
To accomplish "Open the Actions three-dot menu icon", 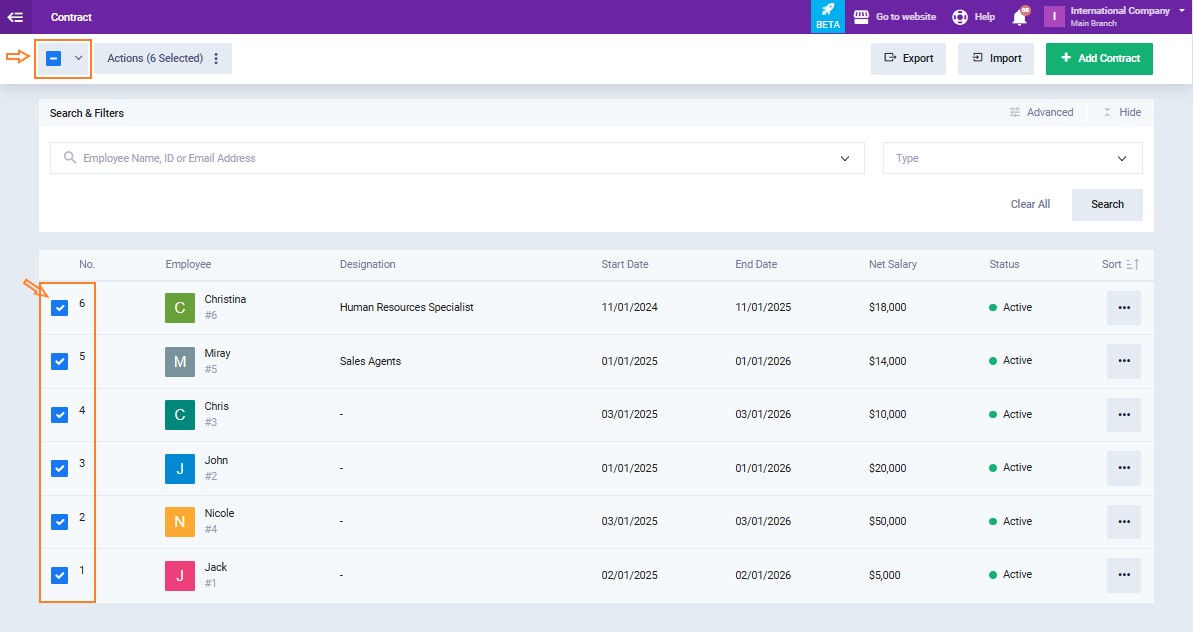I will pos(216,59).
